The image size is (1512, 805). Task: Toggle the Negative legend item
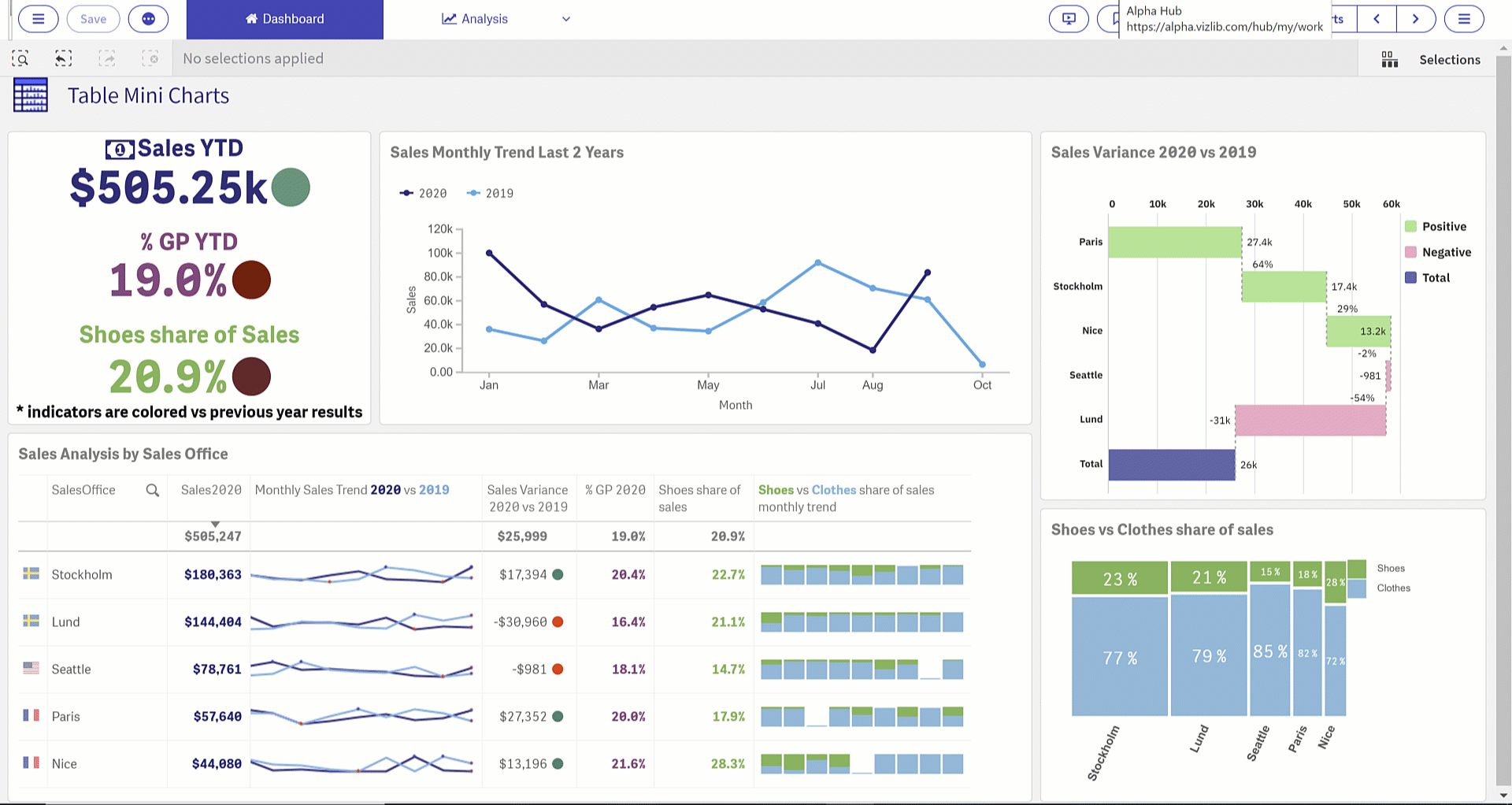coord(1438,252)
